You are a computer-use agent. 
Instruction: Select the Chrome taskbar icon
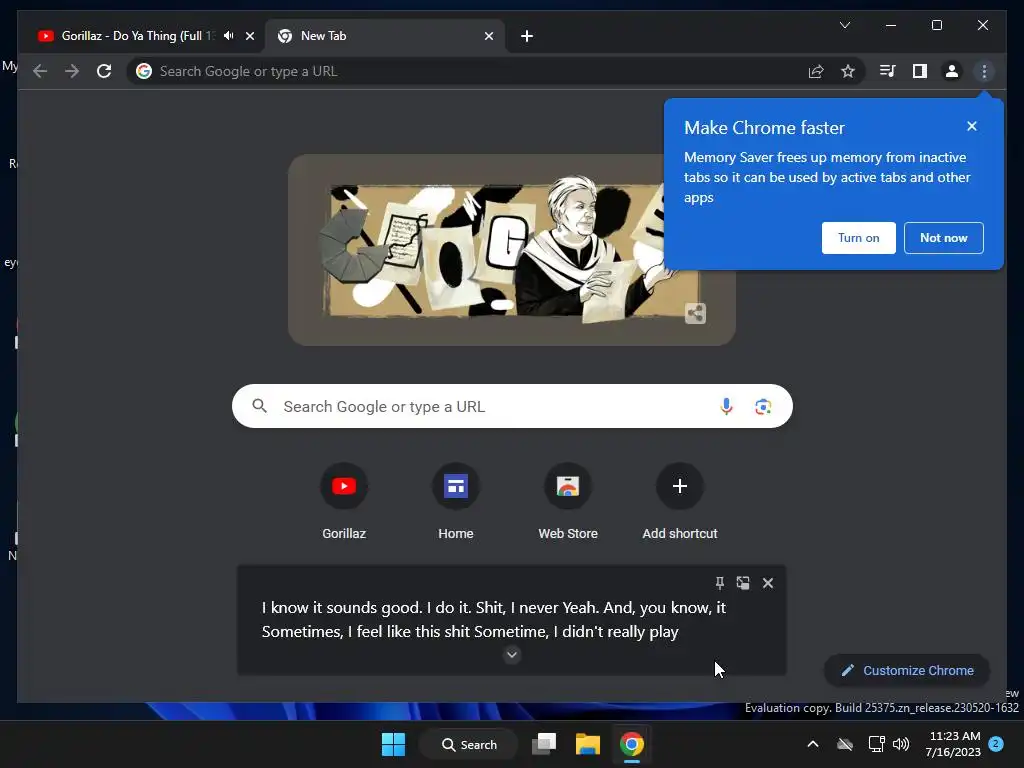click(x=632, y=744)
